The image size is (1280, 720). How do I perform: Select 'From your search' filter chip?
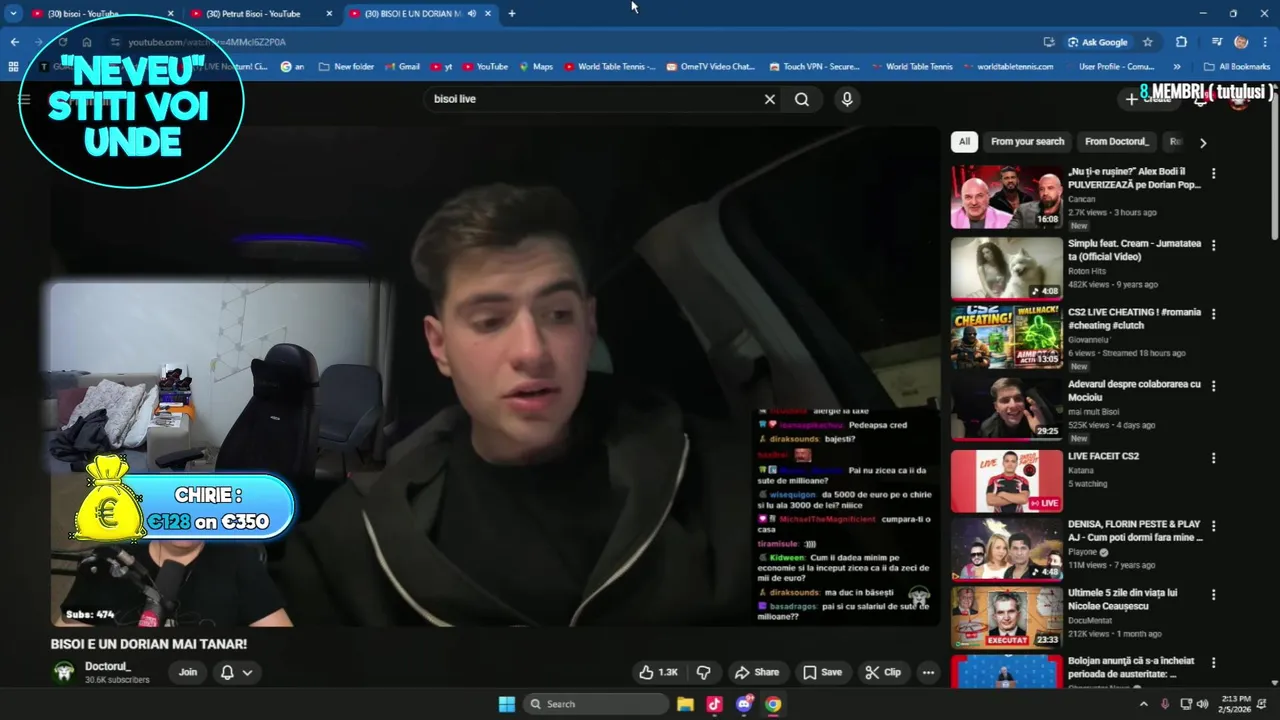(x=1027, y=142)
